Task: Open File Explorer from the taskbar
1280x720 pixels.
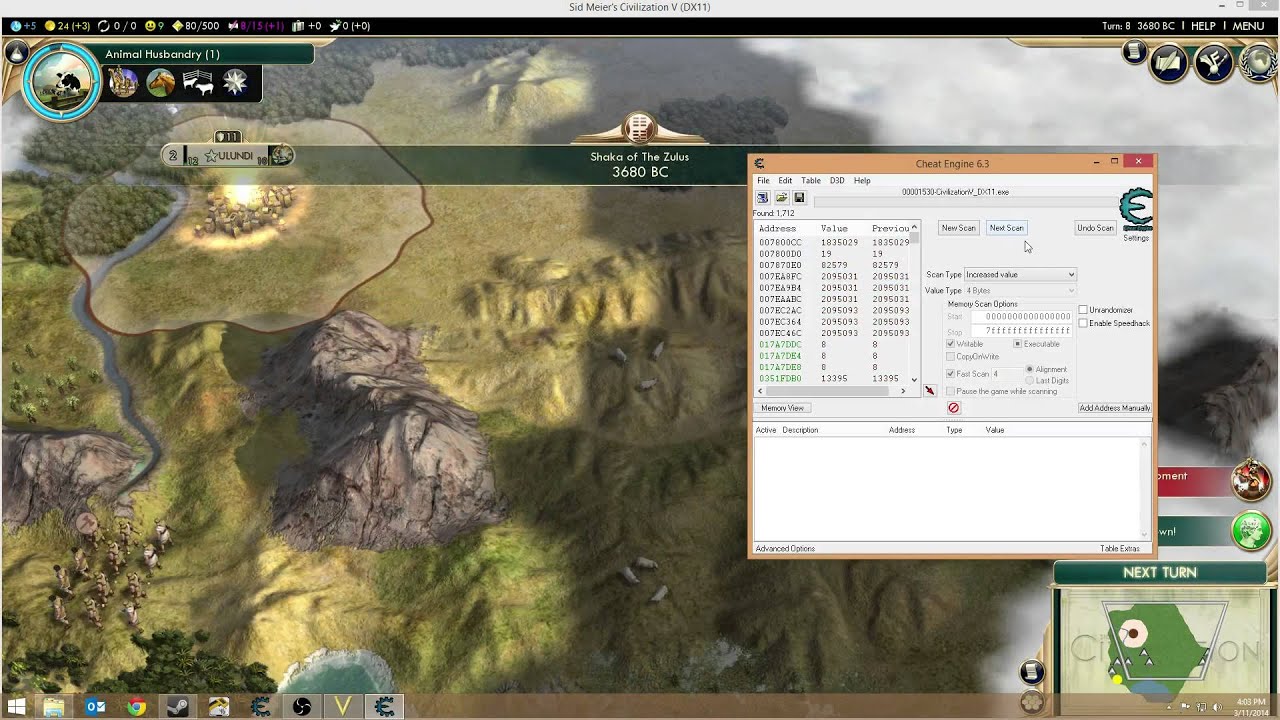Action: pyautogui.click(x=54, y=707)
